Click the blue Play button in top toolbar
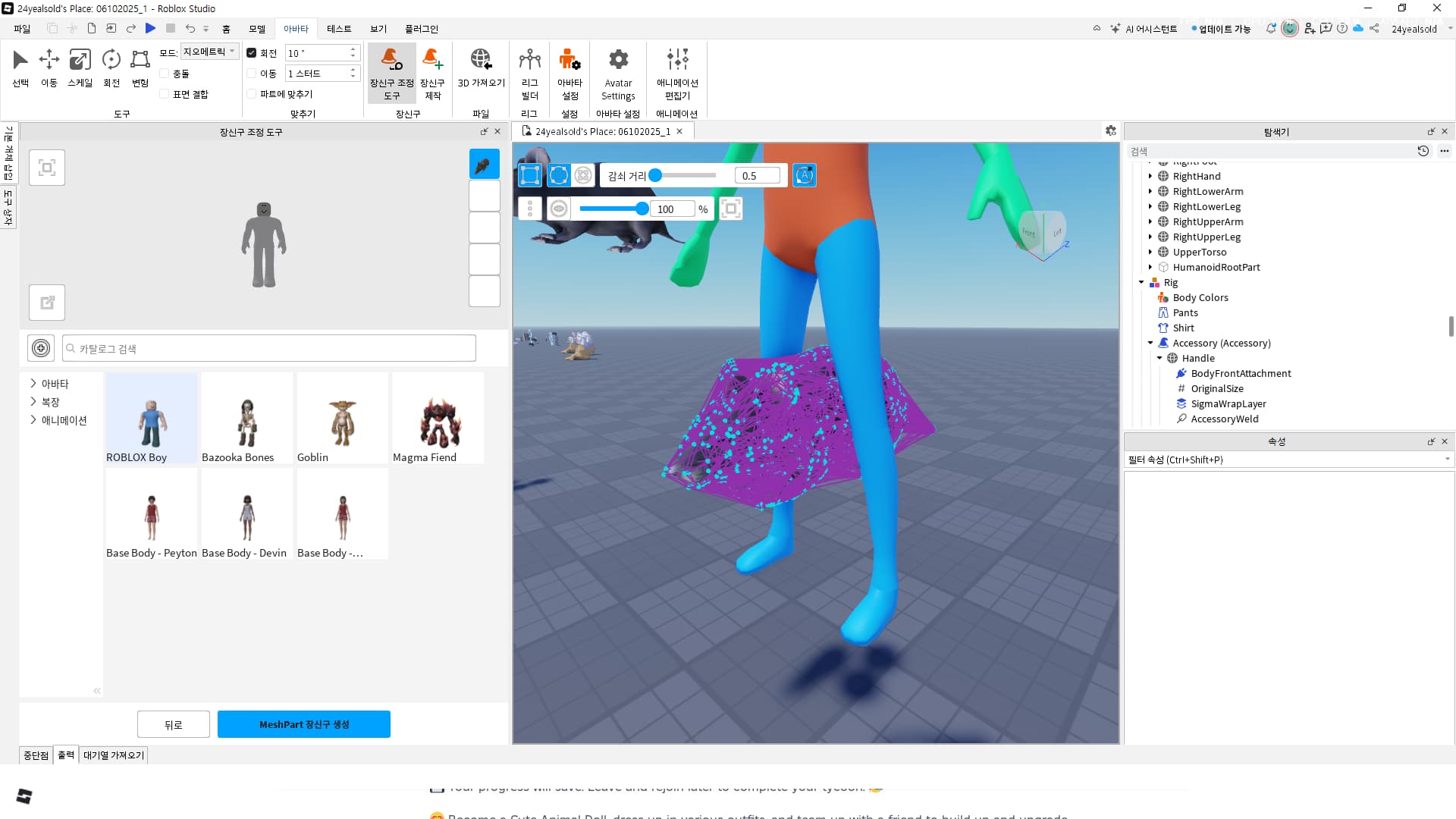This screenshot has width=1456, height=819. (150, 28)
